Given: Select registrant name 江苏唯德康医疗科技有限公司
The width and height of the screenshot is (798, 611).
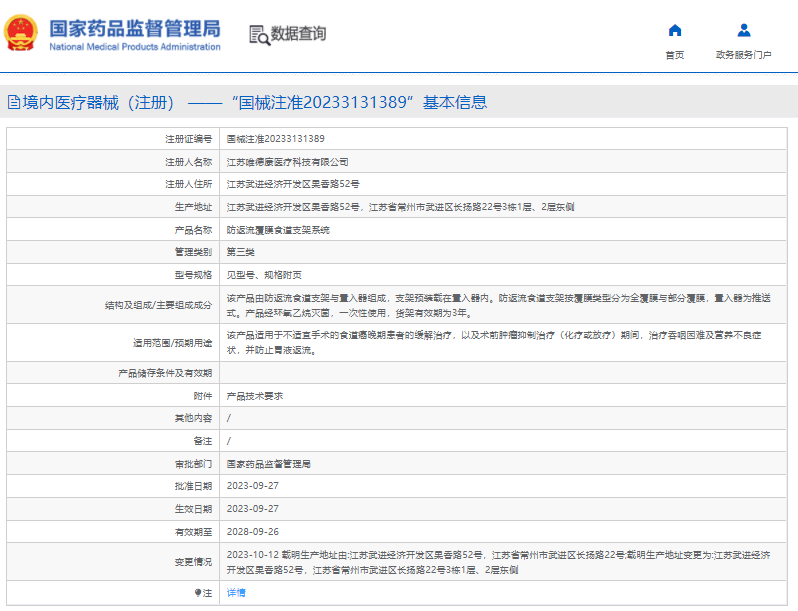Looking at the screenshot, I should [x=288, y=162].
